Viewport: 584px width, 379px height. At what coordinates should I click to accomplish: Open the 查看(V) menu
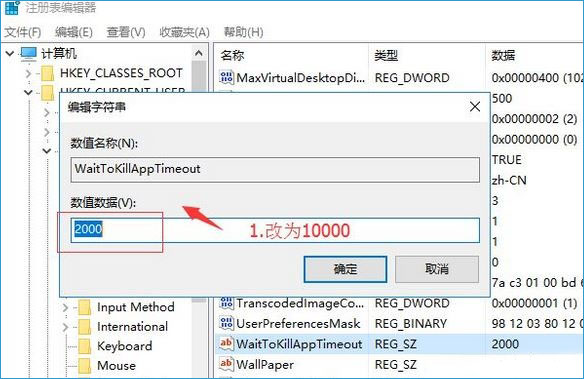tap(126, 32)
